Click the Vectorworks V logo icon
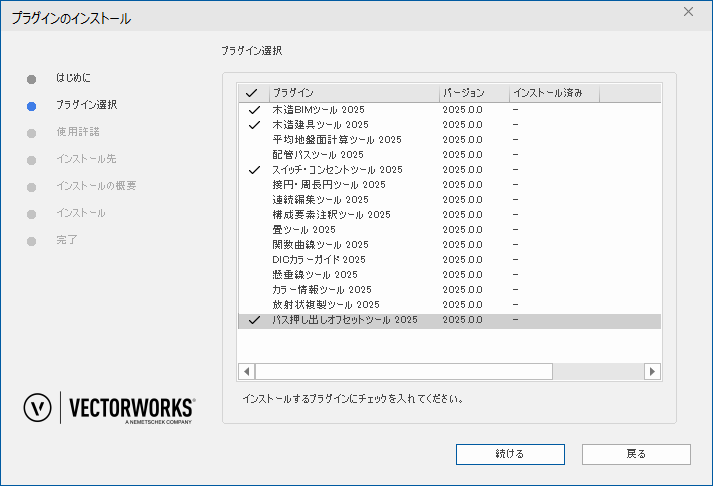The image size is (713, 486). tap(37, 407)
